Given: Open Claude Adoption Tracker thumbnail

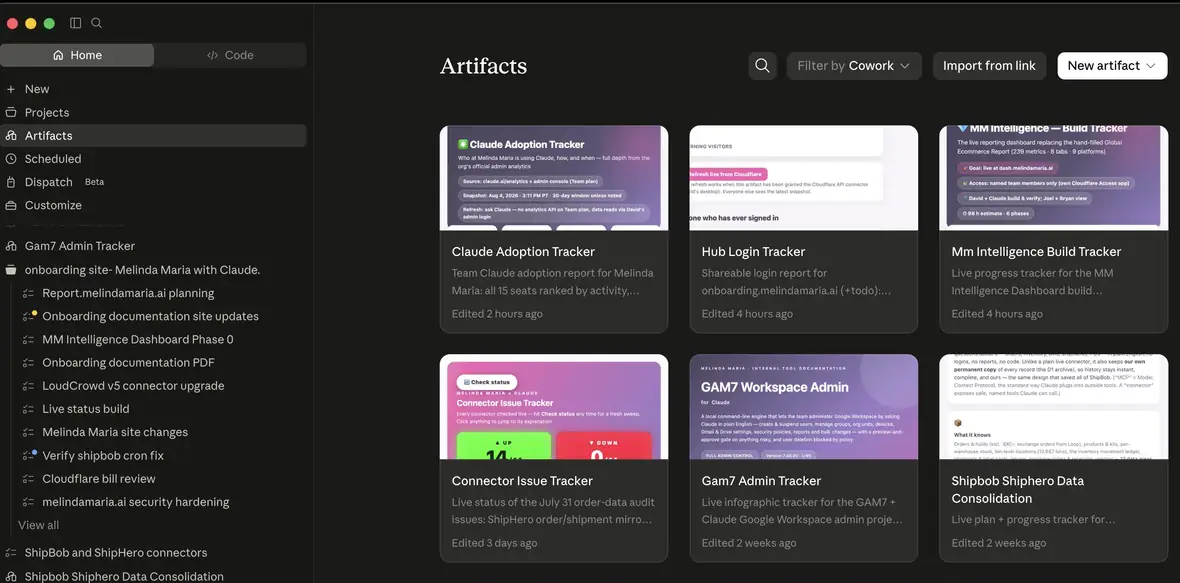Looking at the screenshot, I should pyautogui.click(x=554, y=178).
